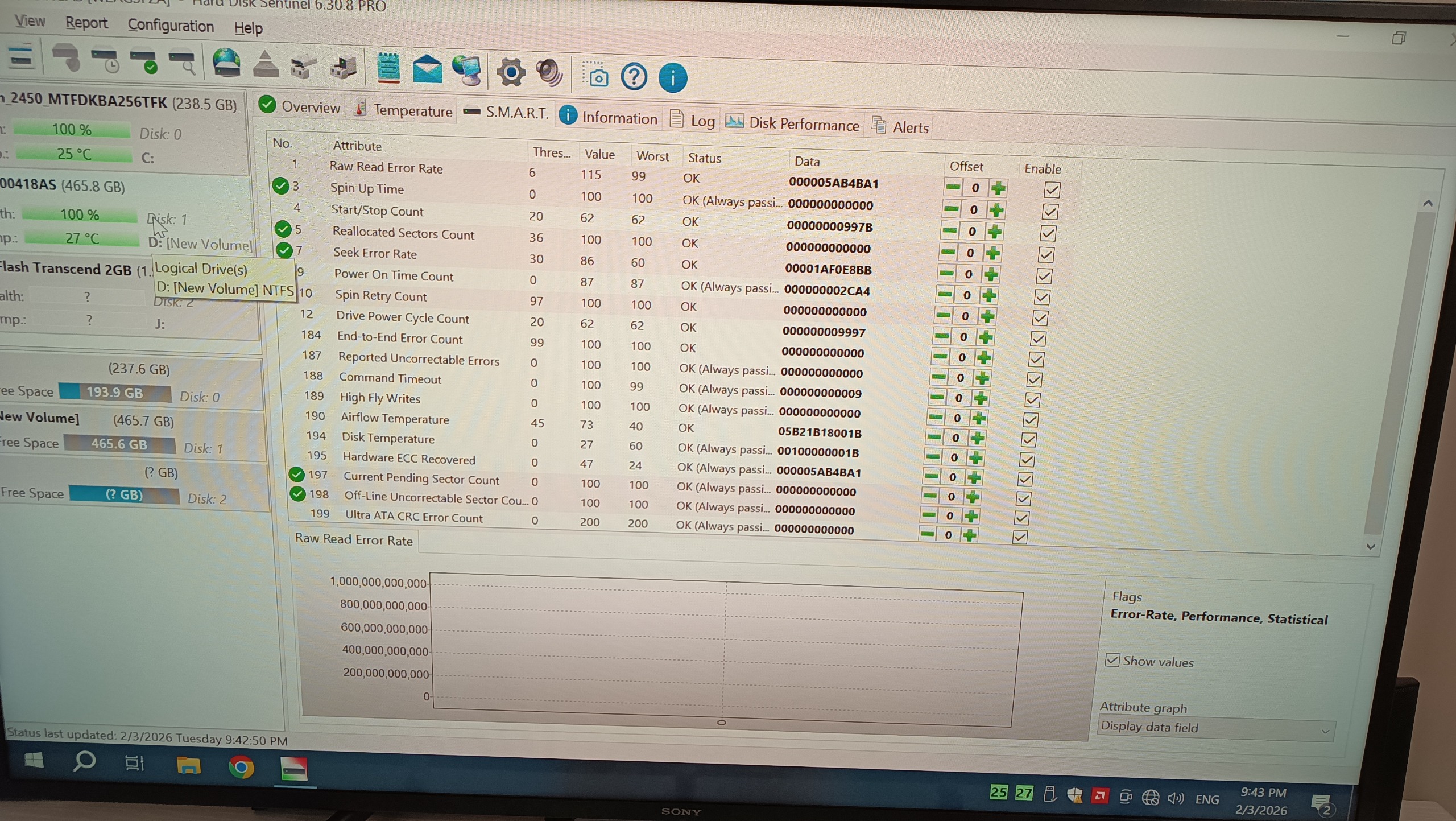This screenshot has width=1456, height=821.
Task: Uncheck Enable for Raw Read Error Rate
Action: 1052,189
